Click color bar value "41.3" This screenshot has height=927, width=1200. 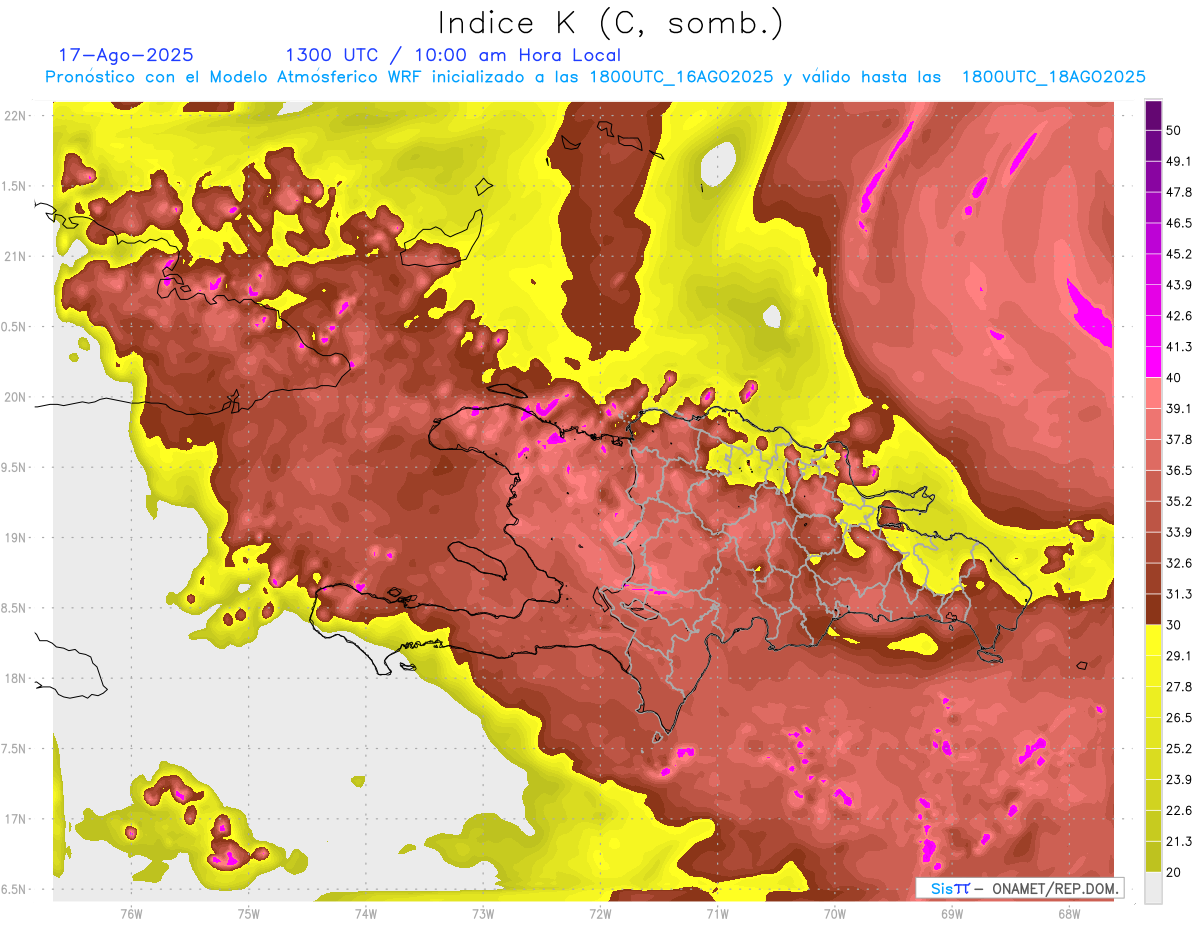tap(1178, 347)
